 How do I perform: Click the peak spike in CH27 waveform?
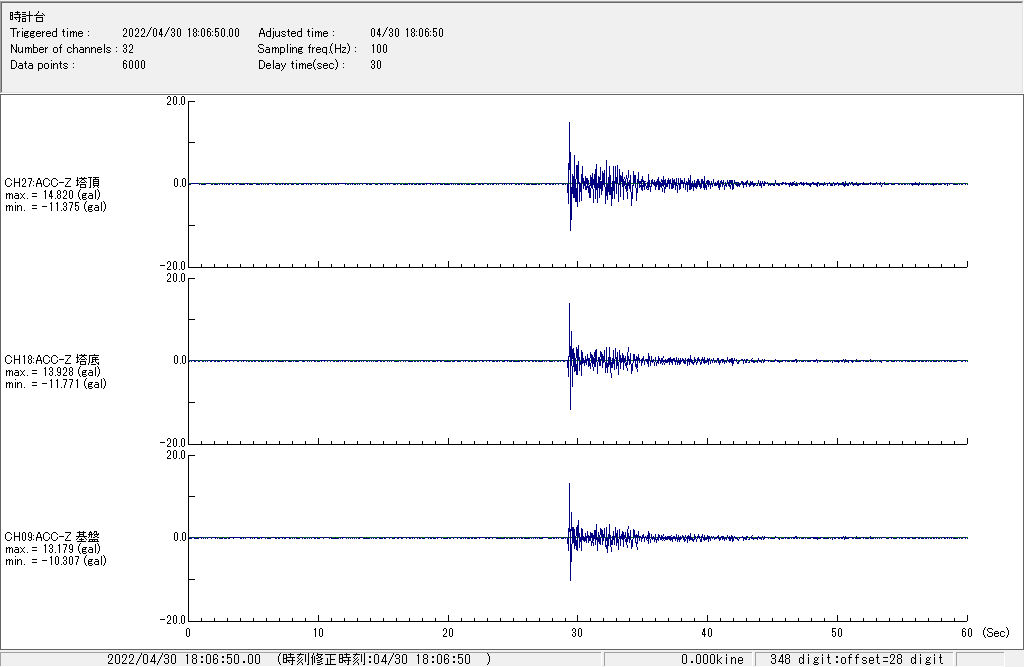point(569,125)
